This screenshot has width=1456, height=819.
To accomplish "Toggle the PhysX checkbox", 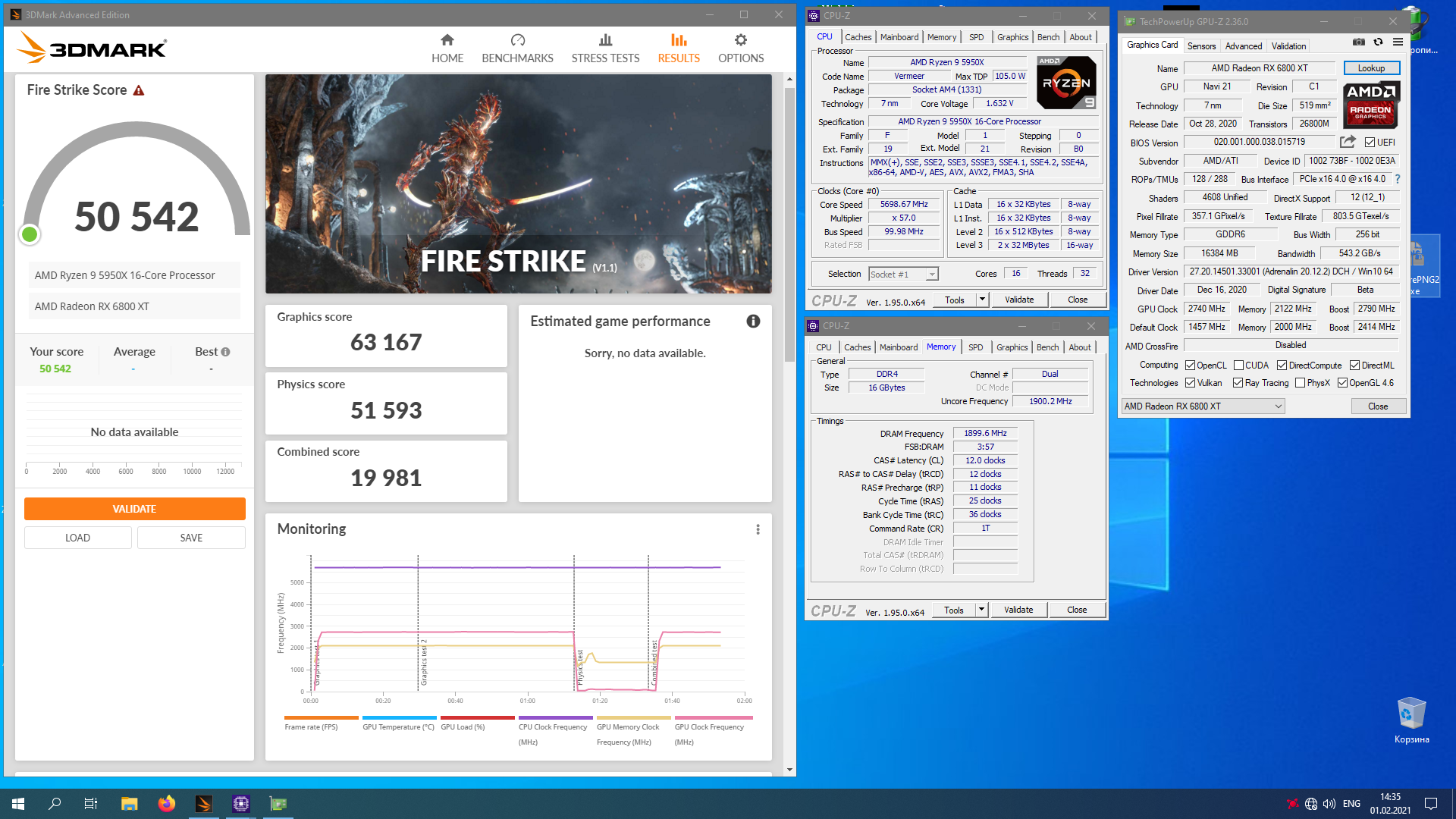I will (1300, 383).
